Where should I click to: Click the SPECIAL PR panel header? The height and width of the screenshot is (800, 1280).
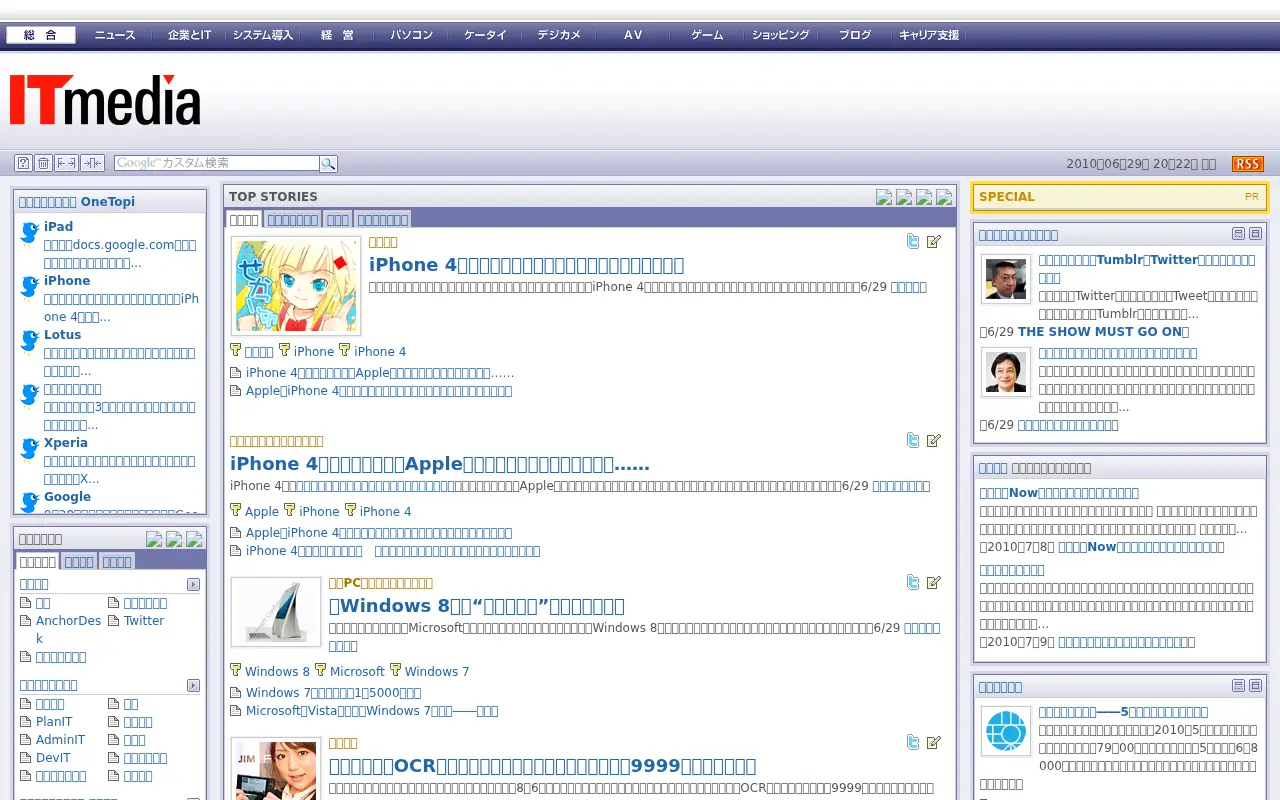click(x=1120, y=197)
